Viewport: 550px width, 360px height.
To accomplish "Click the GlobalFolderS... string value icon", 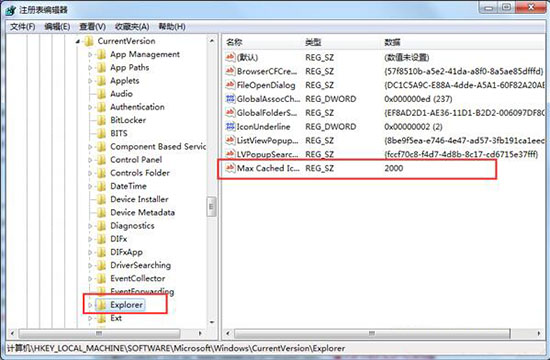I will coord(230,112).
